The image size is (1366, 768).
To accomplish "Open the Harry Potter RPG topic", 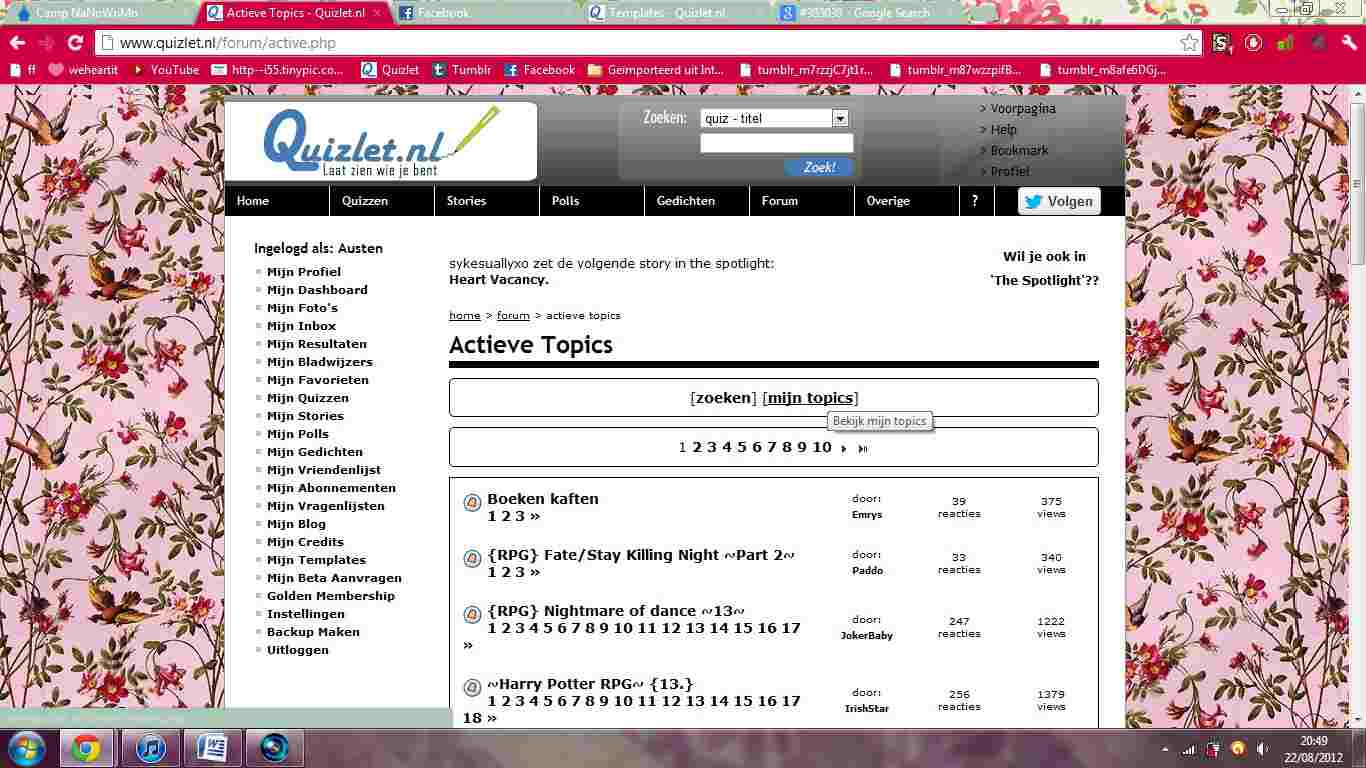I will (x=590, y=684).
